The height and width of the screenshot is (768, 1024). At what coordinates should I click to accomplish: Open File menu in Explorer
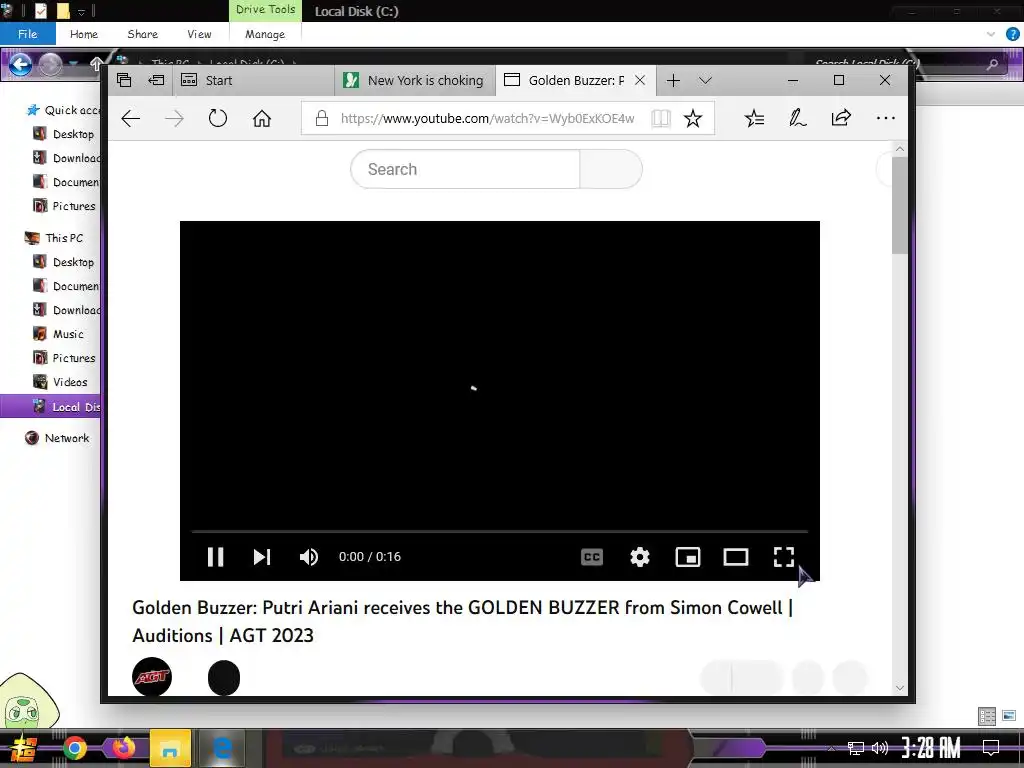point(27,34)
